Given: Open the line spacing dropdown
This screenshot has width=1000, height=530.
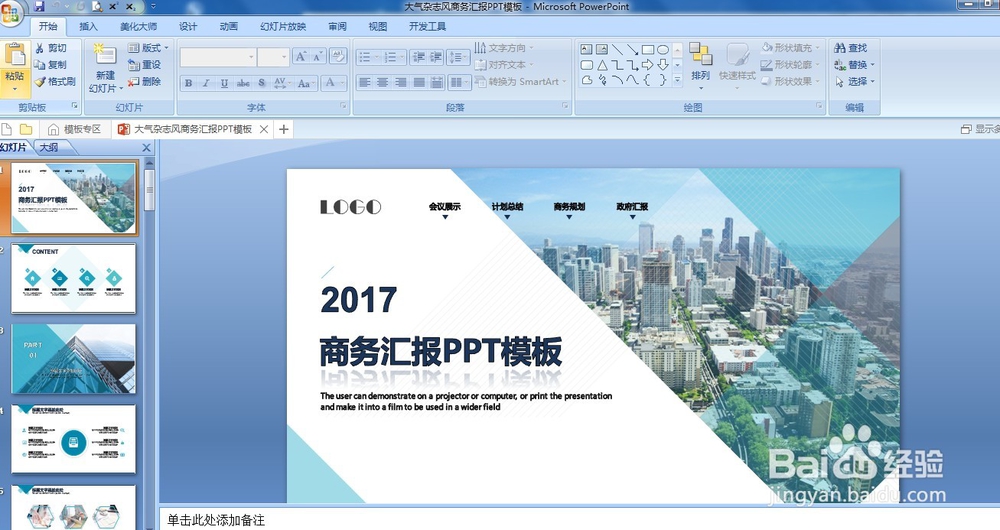Looking at the screenshot, I should pyautogui.click(x=457, y=57).
